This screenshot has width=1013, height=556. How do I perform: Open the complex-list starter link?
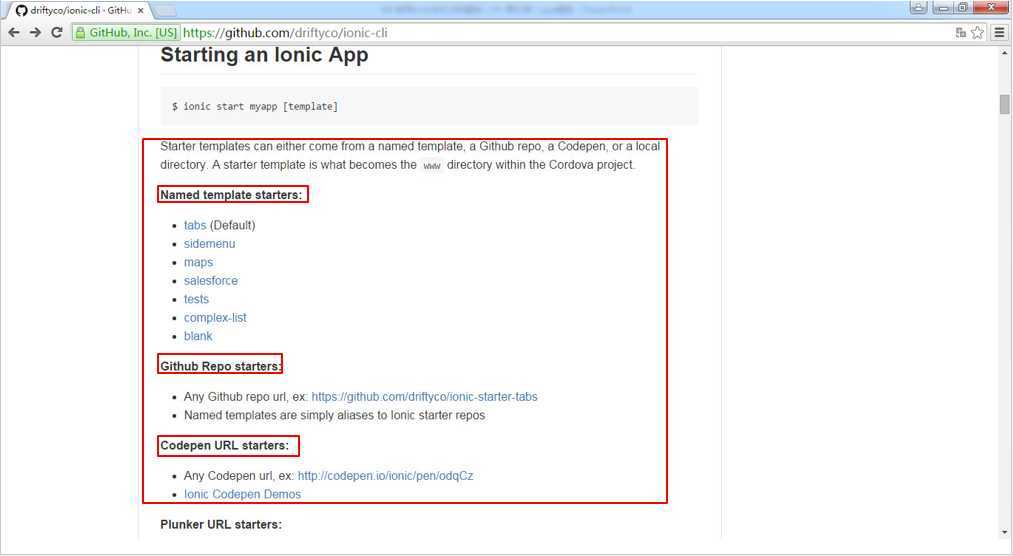[x=215, y=318]
